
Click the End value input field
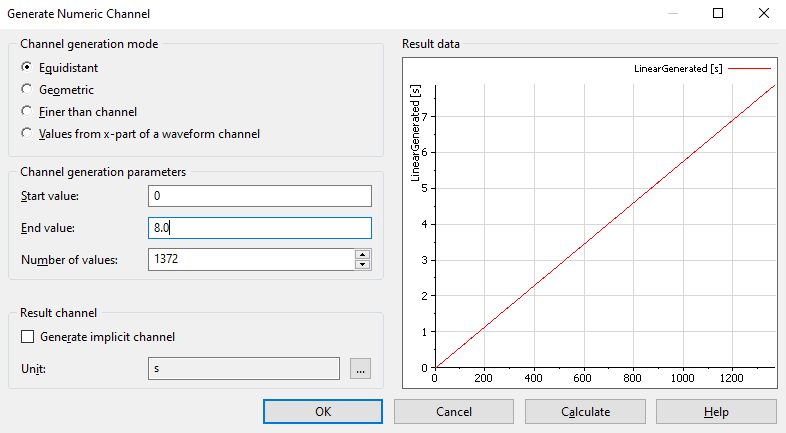tap(258, 228)
